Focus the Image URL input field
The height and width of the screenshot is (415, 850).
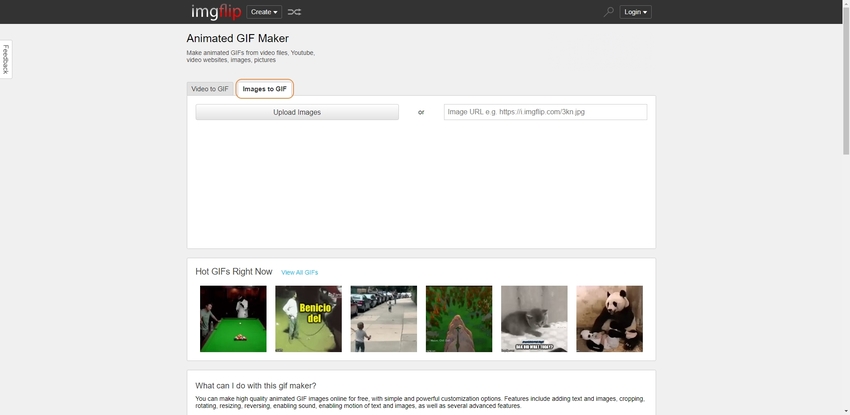[545, 112]
